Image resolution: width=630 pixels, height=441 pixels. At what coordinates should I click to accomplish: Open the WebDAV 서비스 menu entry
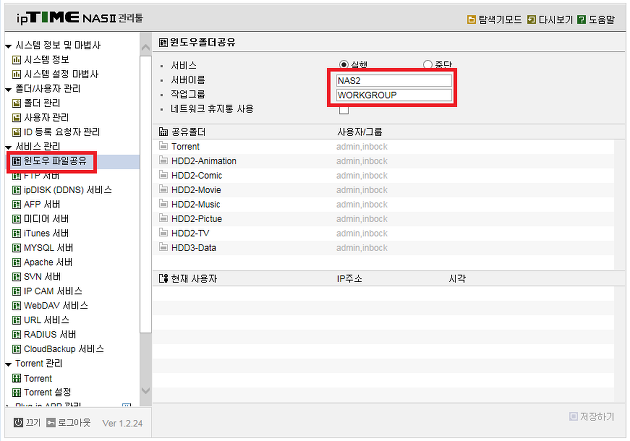(x=55, y=306)
